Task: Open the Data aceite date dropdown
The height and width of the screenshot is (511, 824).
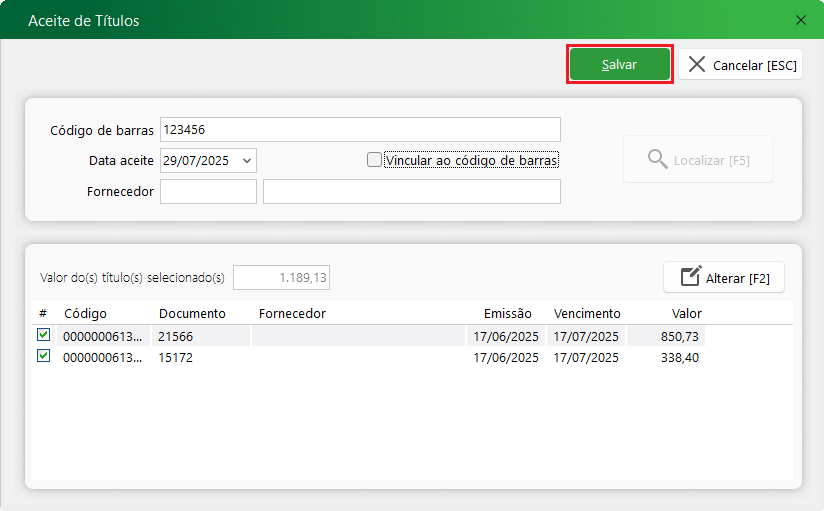Action: click(247, 160)
